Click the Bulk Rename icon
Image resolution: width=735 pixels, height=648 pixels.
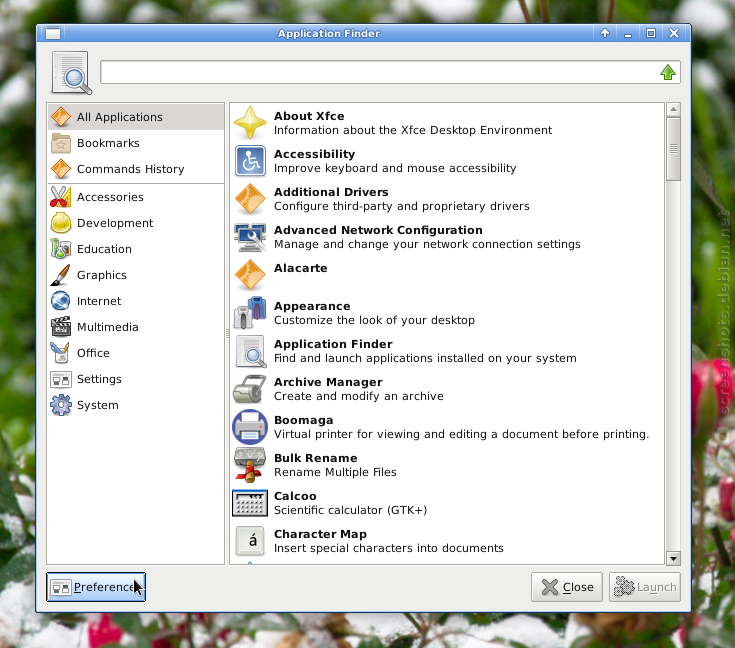(250, 465)
